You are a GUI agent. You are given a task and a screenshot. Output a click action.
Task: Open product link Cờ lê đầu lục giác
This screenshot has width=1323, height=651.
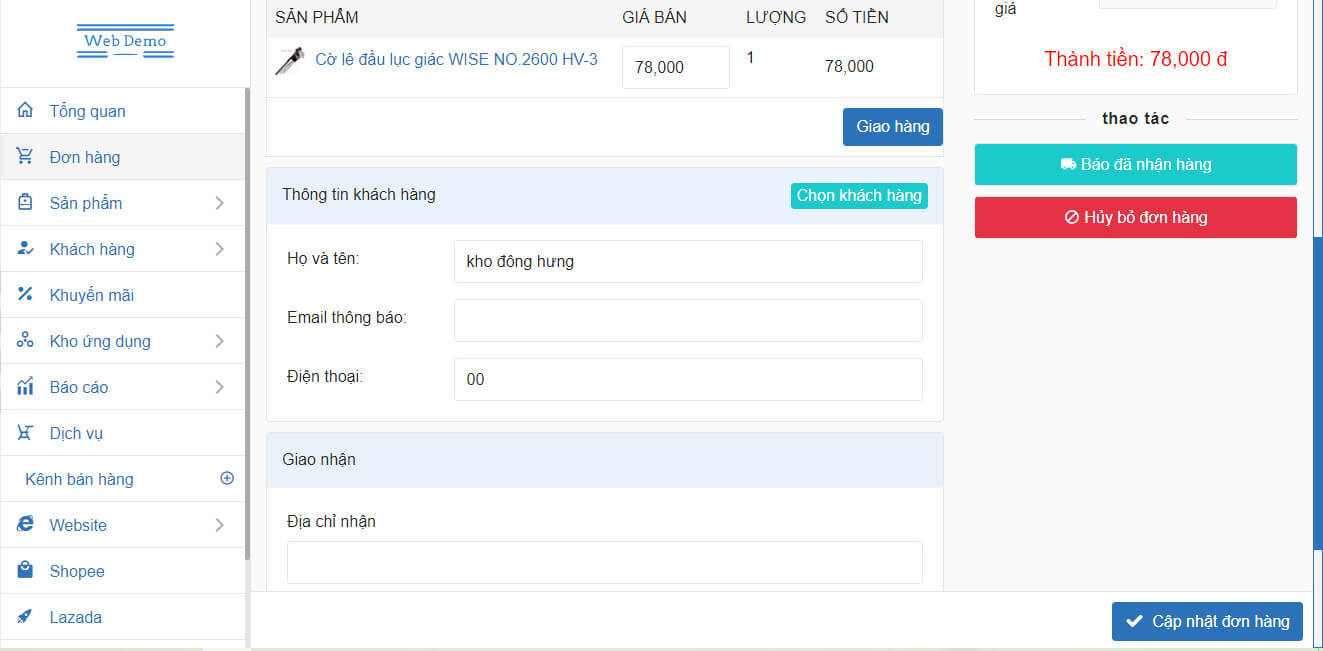click(x=456, y=60)
